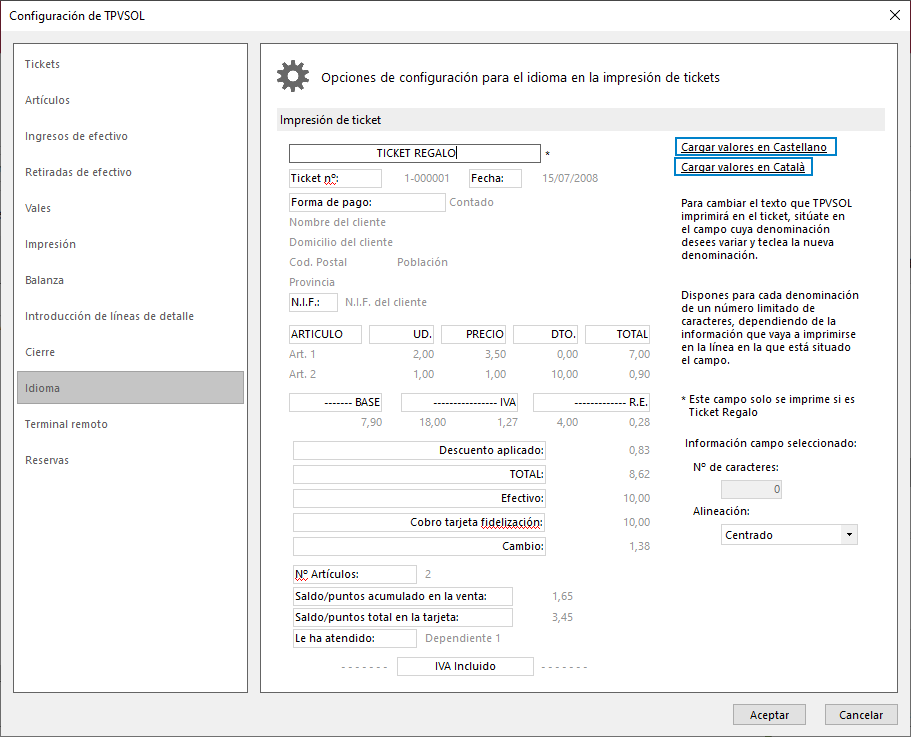Open the Tickets settings section
Image resolution: width=911 pixels, height=737 pixels.
130,64
